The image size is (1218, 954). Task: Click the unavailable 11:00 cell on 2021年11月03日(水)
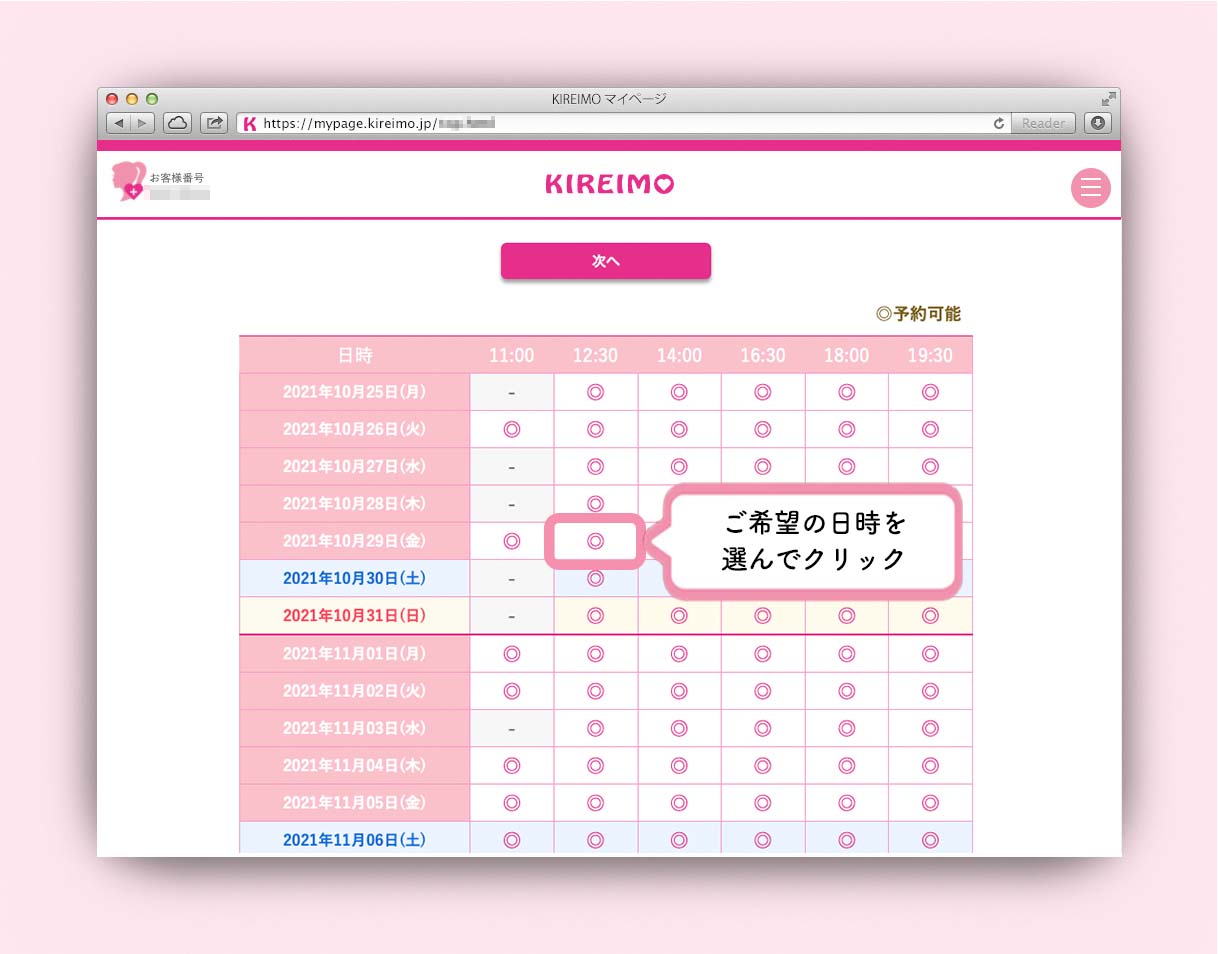512,728
